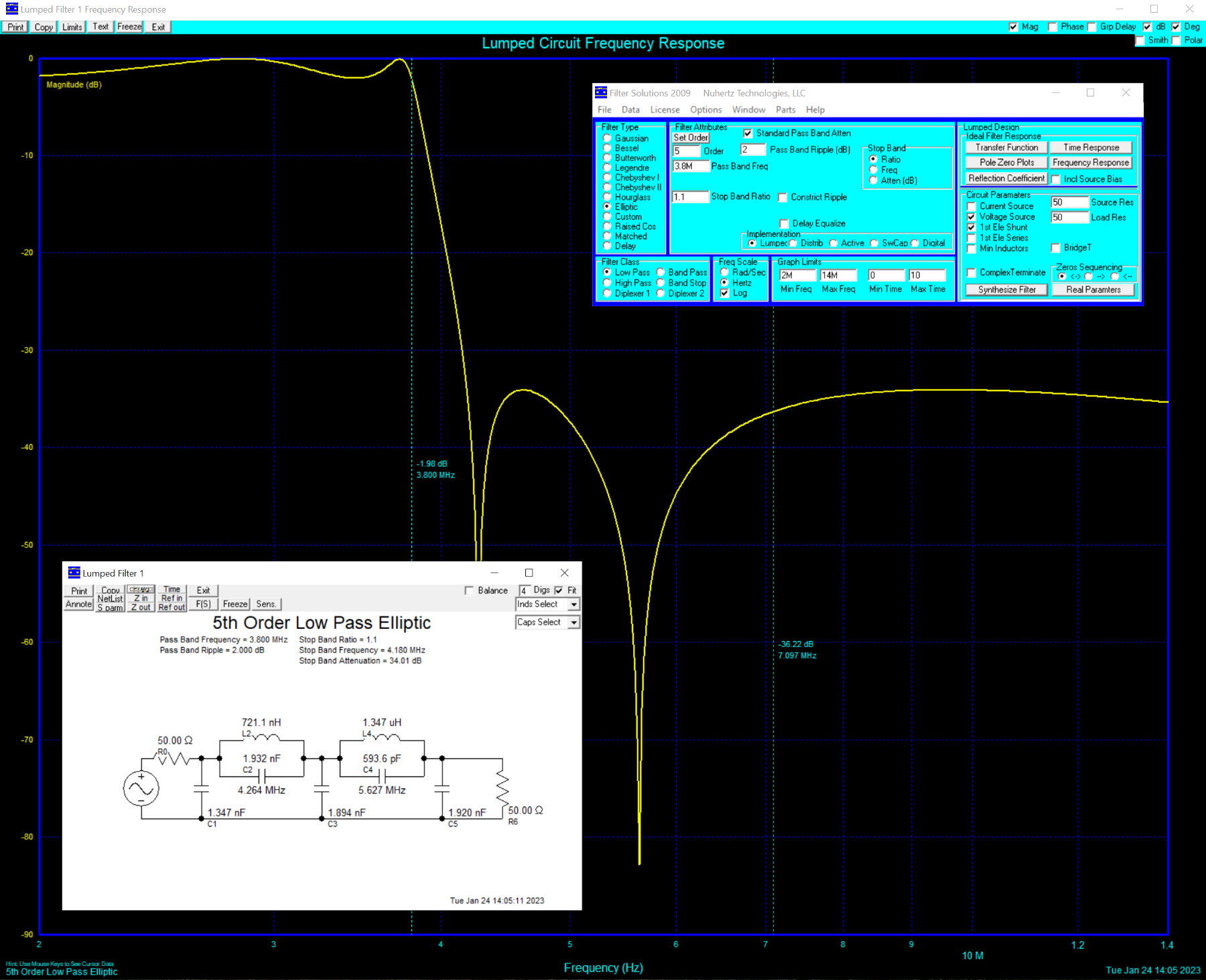Image resolution: width=1206 pixels, height=980 pixels.
Task: Open the Inds Select dropdown
Action: pyautogui.click(x=574, y=604)
